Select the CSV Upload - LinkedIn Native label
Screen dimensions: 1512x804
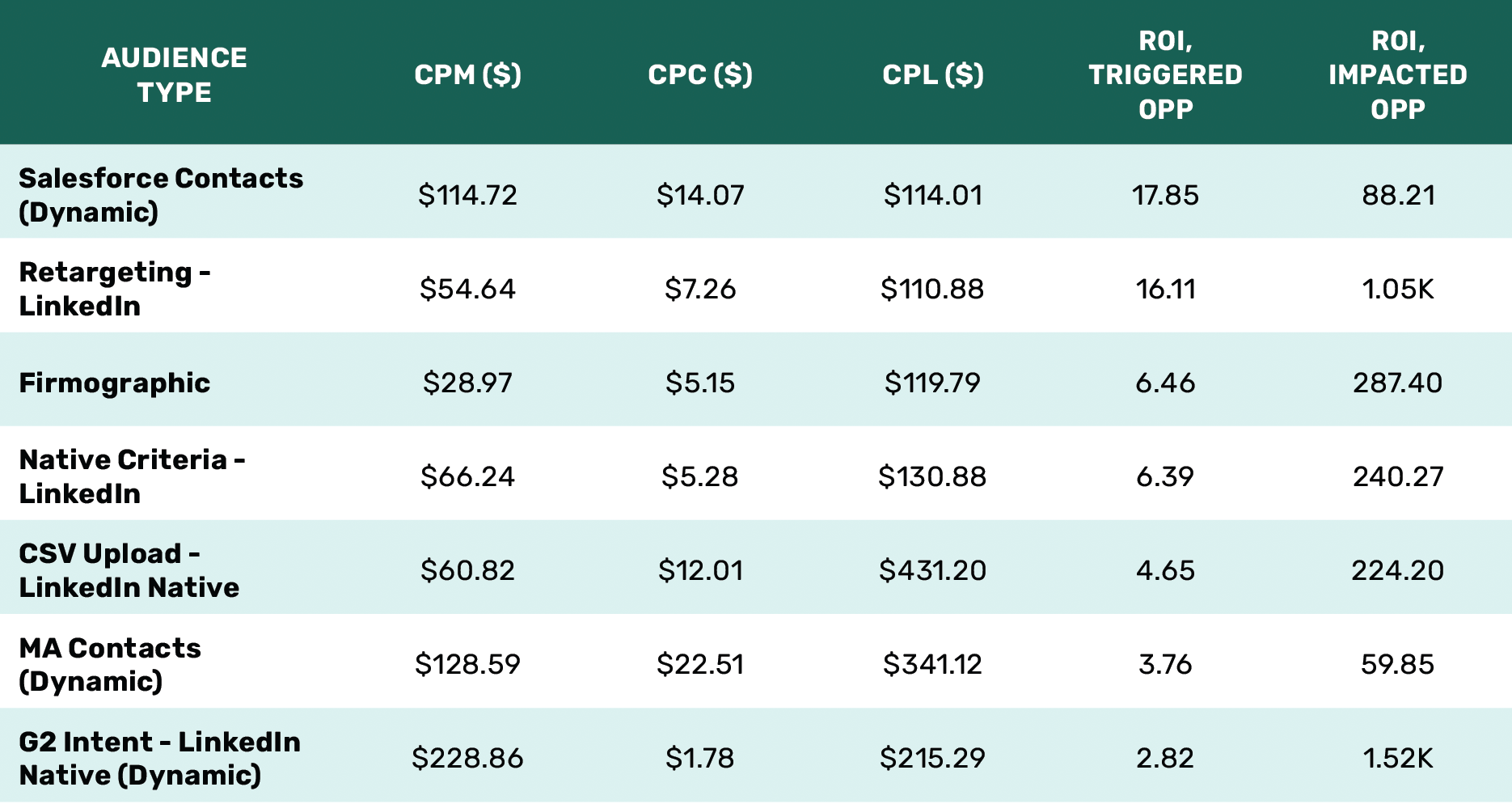[x=129, y=570]
